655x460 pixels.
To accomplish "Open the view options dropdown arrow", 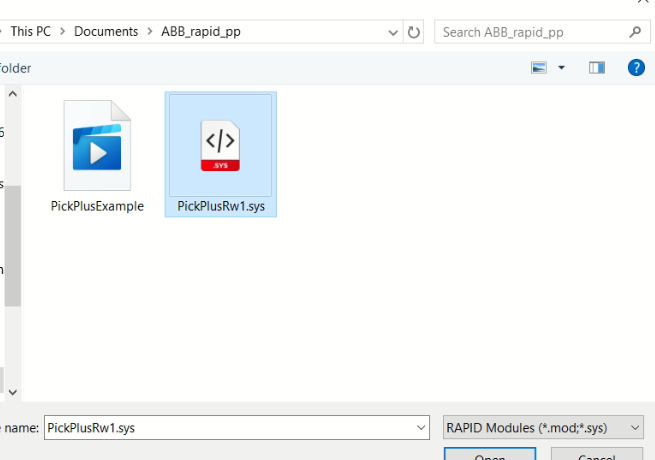I will (x=561, y=67).
